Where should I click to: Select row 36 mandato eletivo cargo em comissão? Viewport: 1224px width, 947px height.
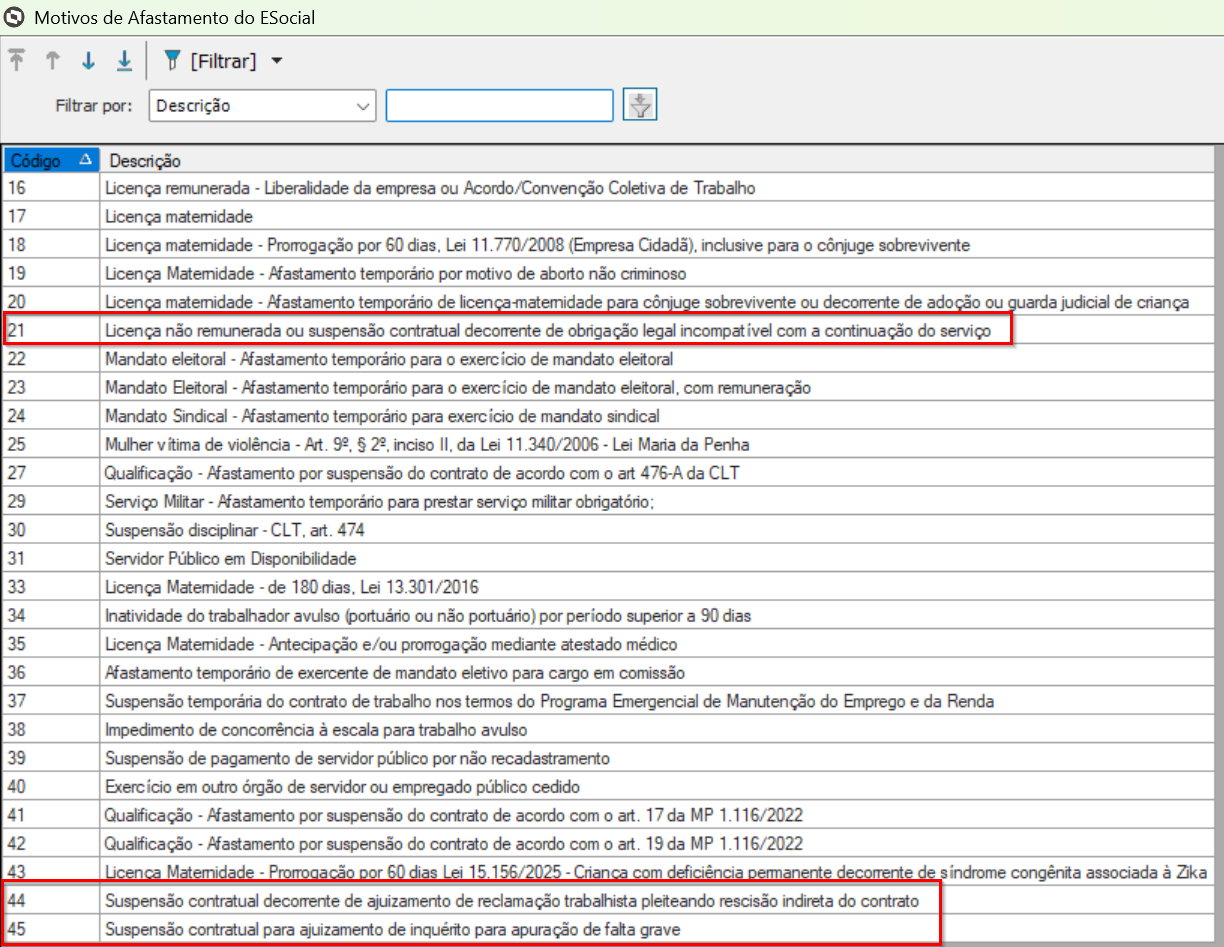[608, 673]
